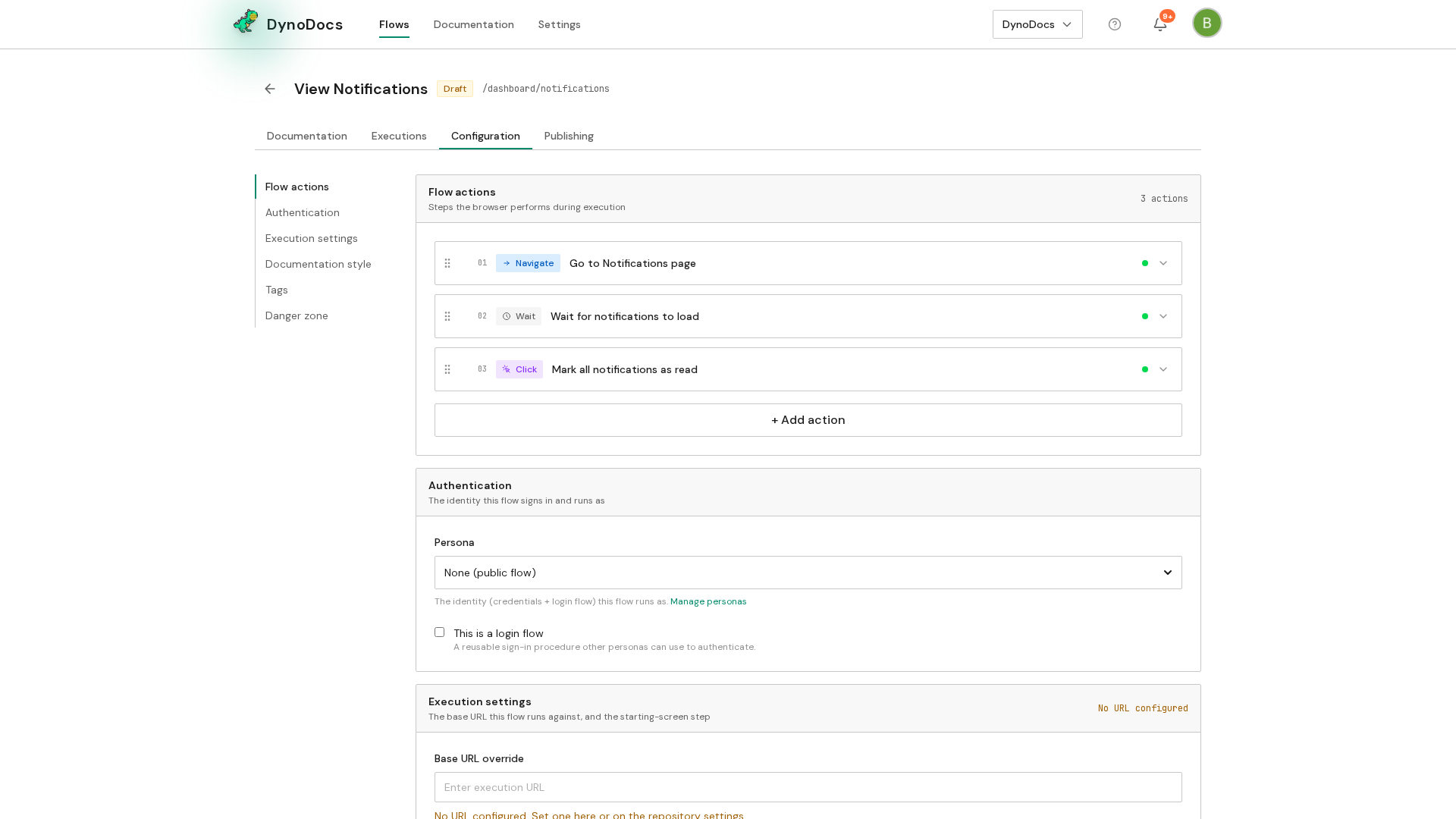Click green status dot on Wait action

[x=1145, y=316]
